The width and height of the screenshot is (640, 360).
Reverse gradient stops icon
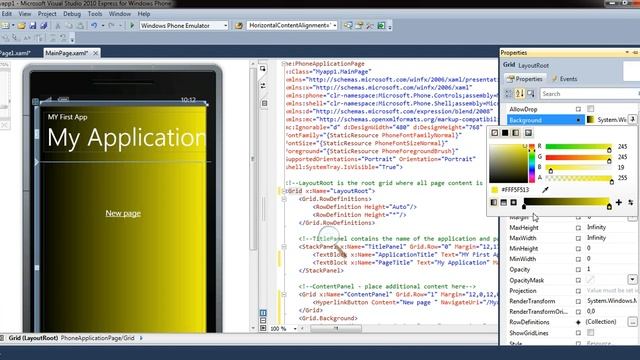[x=631, y=202]
